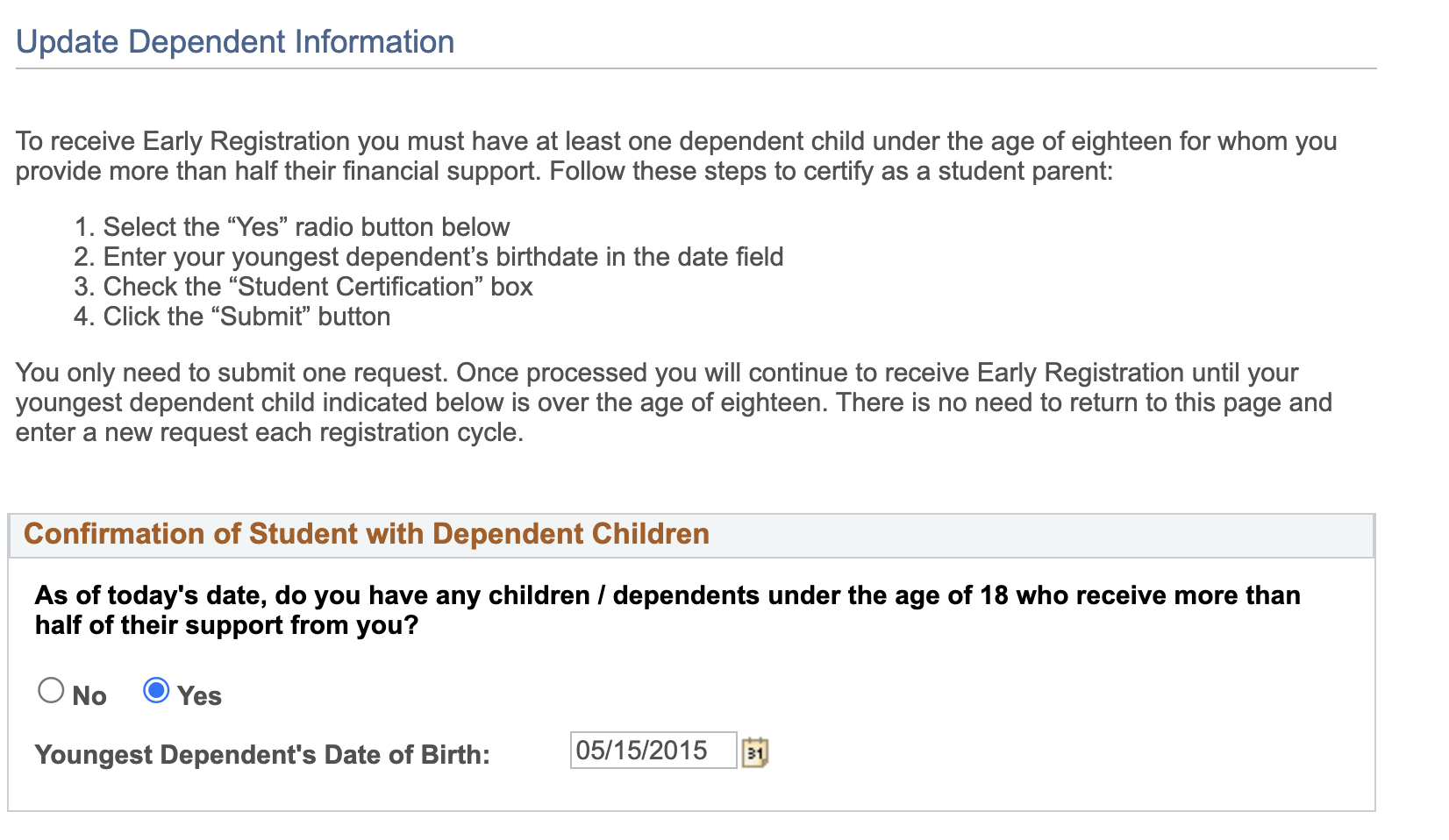
Task: Select the "No" radio button
Action: (x=51, y=691)
